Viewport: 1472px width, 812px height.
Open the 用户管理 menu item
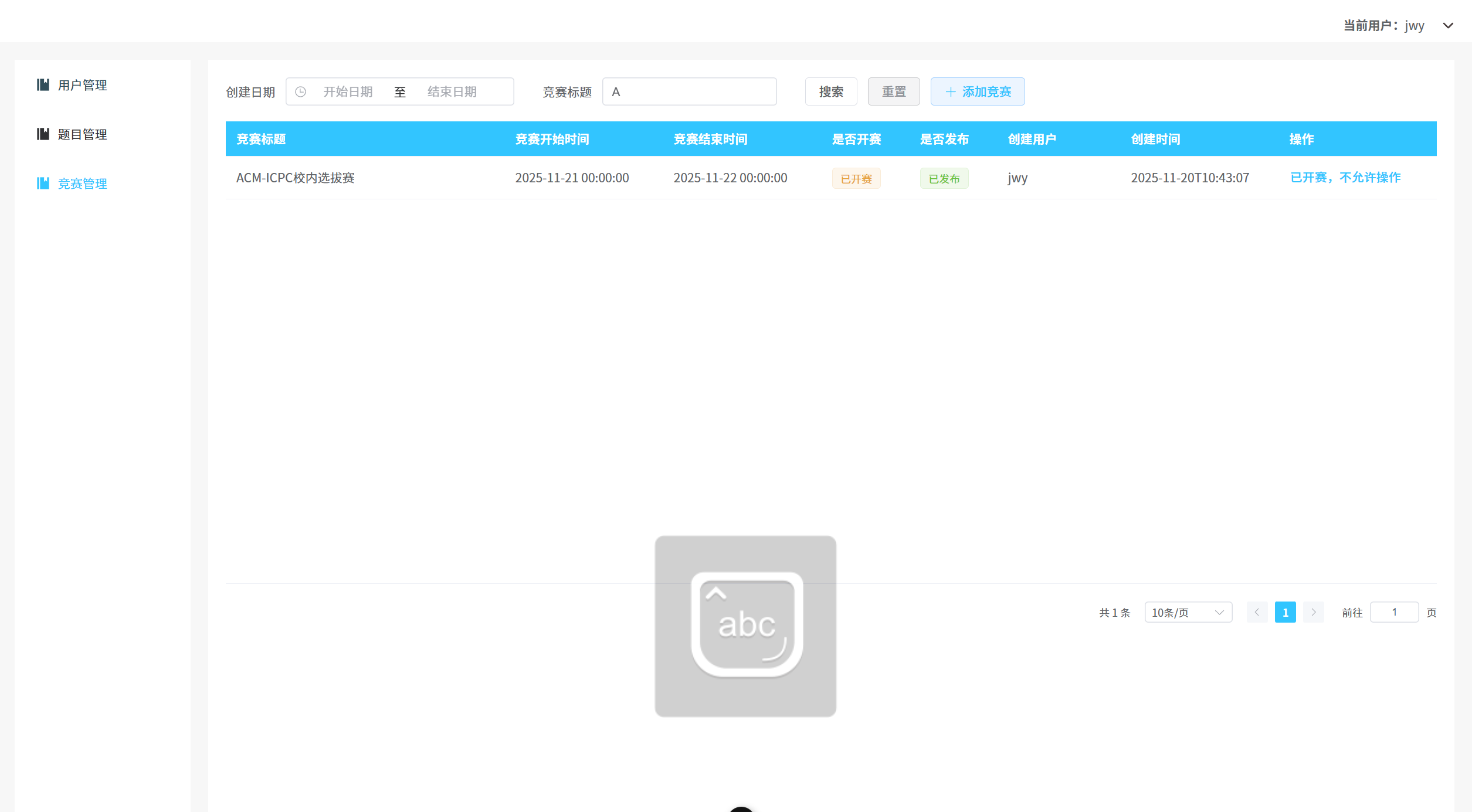[x=82, y=85]
